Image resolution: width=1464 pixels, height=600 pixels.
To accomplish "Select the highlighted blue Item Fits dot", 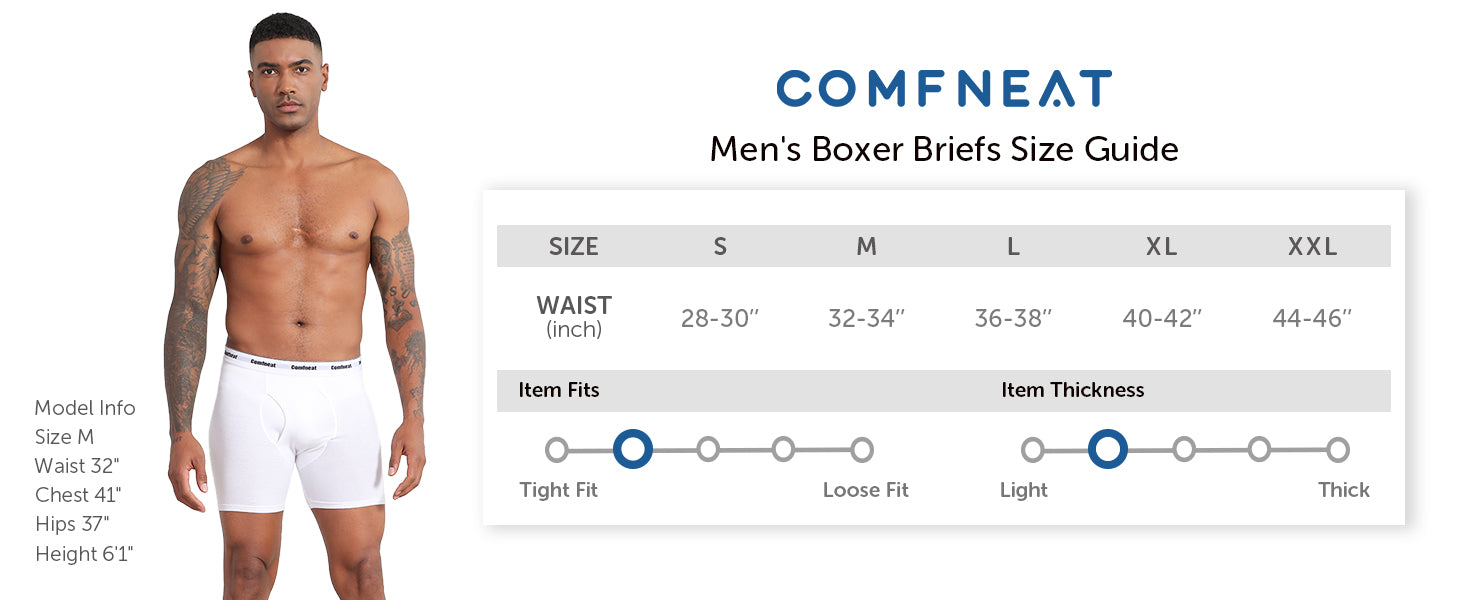I will [x=632, y=450].
